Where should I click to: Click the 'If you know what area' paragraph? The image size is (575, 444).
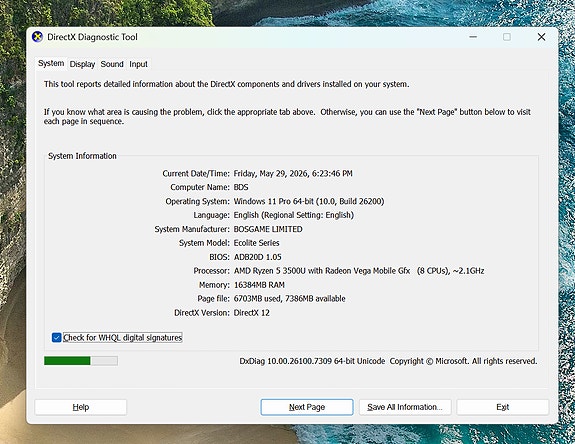point(287,117)
